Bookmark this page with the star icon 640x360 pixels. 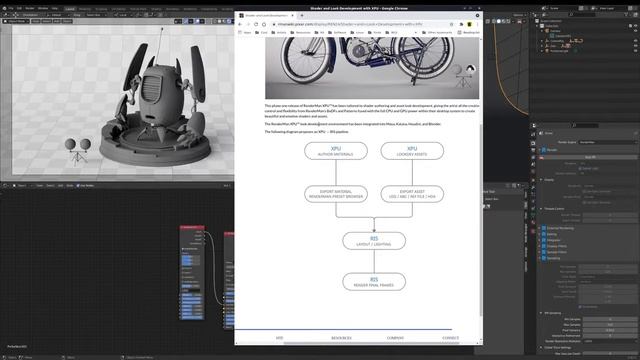451,24
